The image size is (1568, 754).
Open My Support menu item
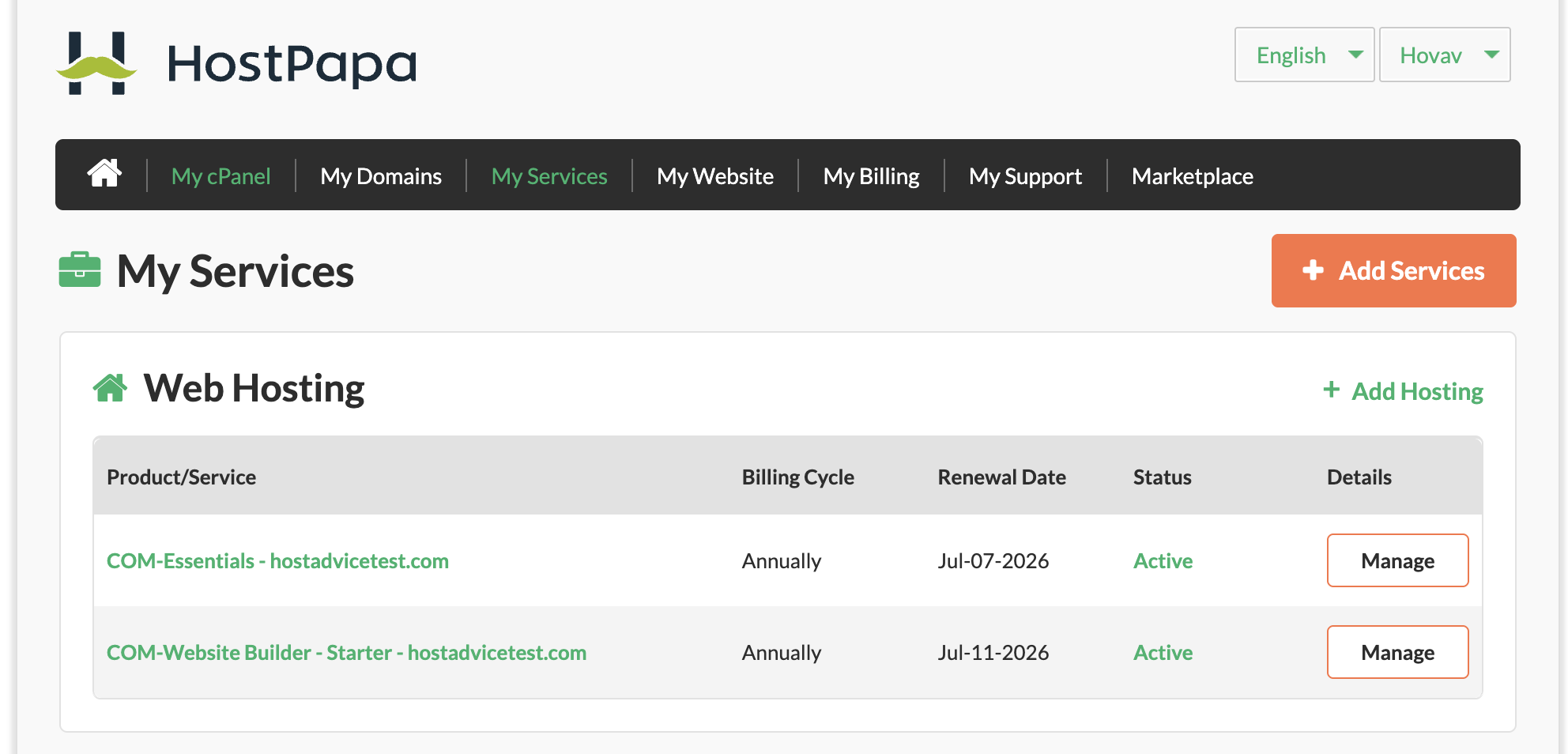tap(1026, 175)
